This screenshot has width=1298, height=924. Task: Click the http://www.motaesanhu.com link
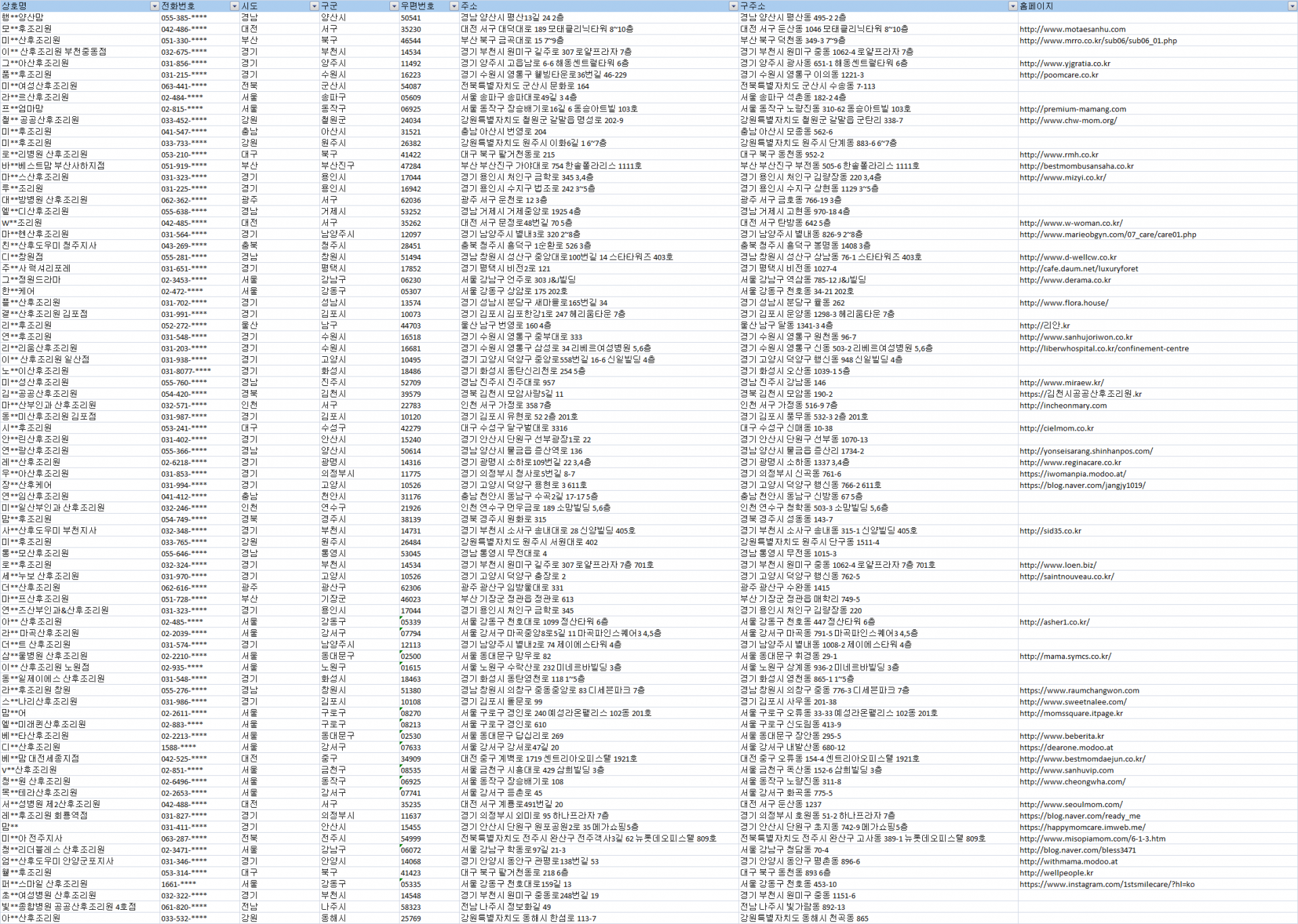click(1072, 29)
